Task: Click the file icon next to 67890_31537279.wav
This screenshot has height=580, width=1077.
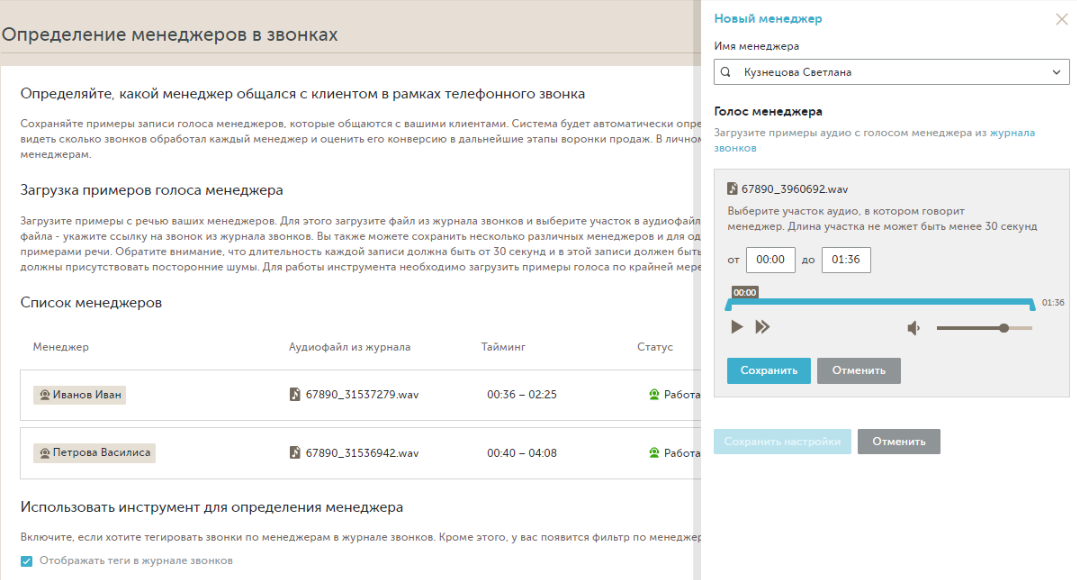Action: click(x=295, y=395)
